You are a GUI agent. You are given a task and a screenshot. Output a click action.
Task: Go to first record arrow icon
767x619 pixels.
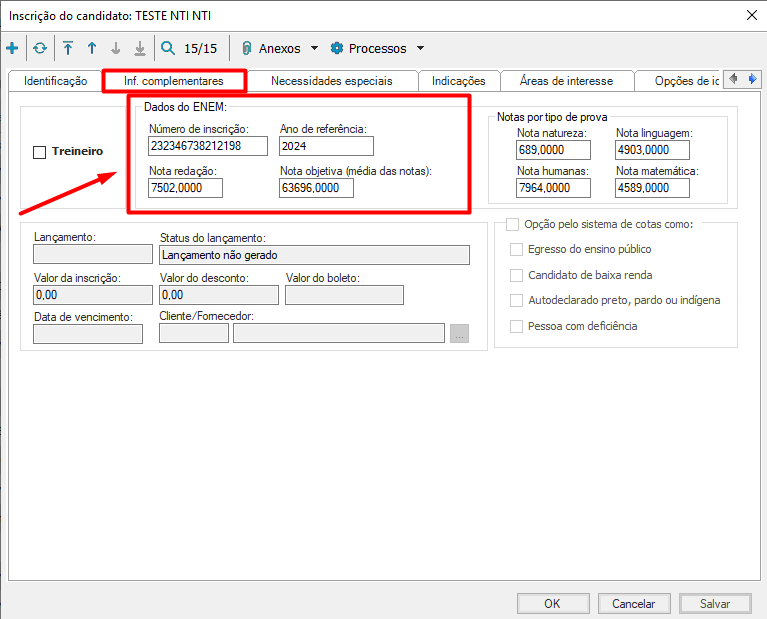pyautogui.click(x=68, y=48)
